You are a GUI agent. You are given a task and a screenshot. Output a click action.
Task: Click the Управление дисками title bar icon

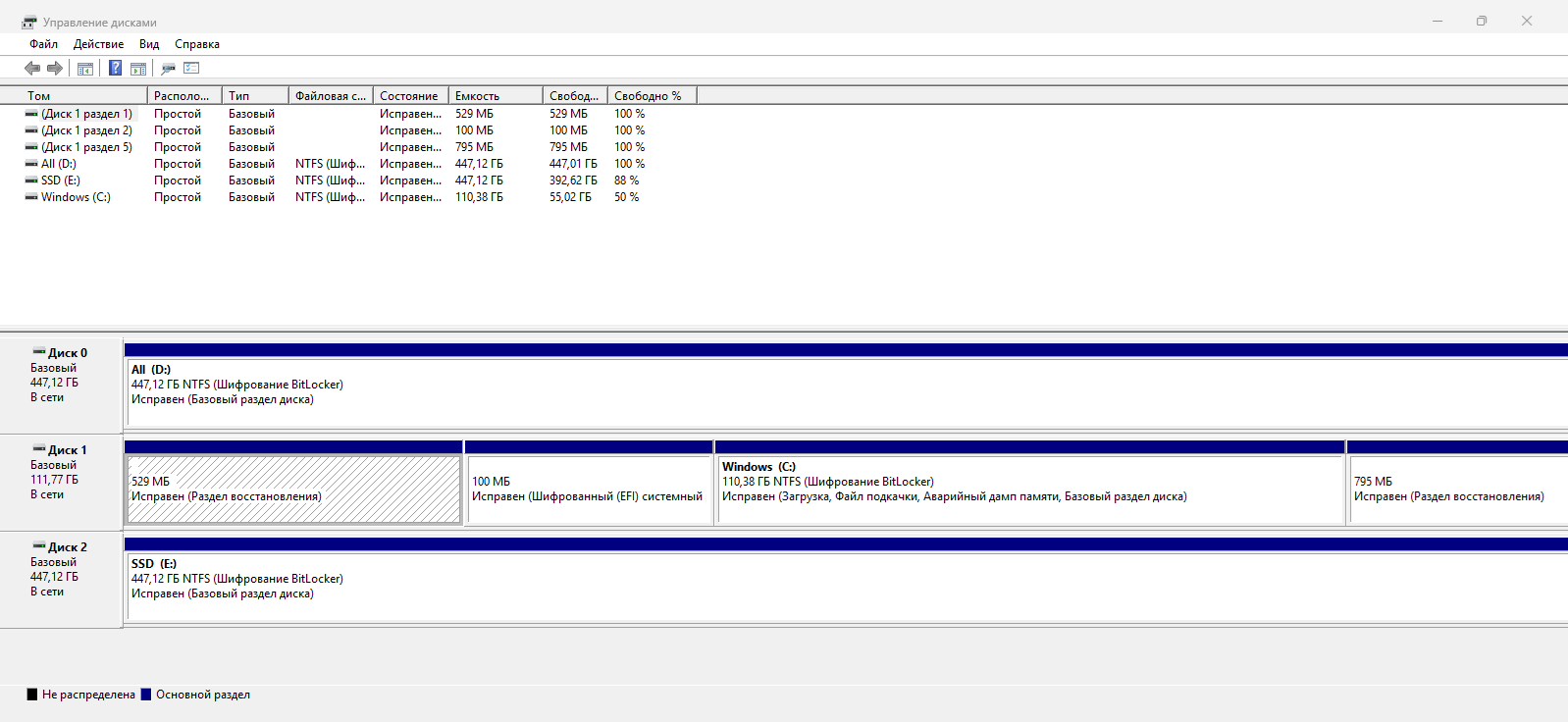point(29,22)
